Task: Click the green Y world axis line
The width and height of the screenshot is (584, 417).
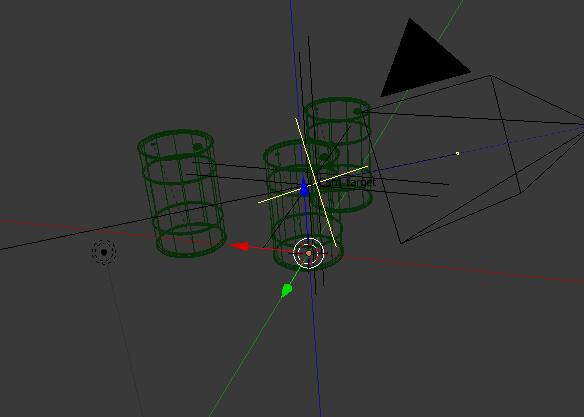Action: coord(246,354)
